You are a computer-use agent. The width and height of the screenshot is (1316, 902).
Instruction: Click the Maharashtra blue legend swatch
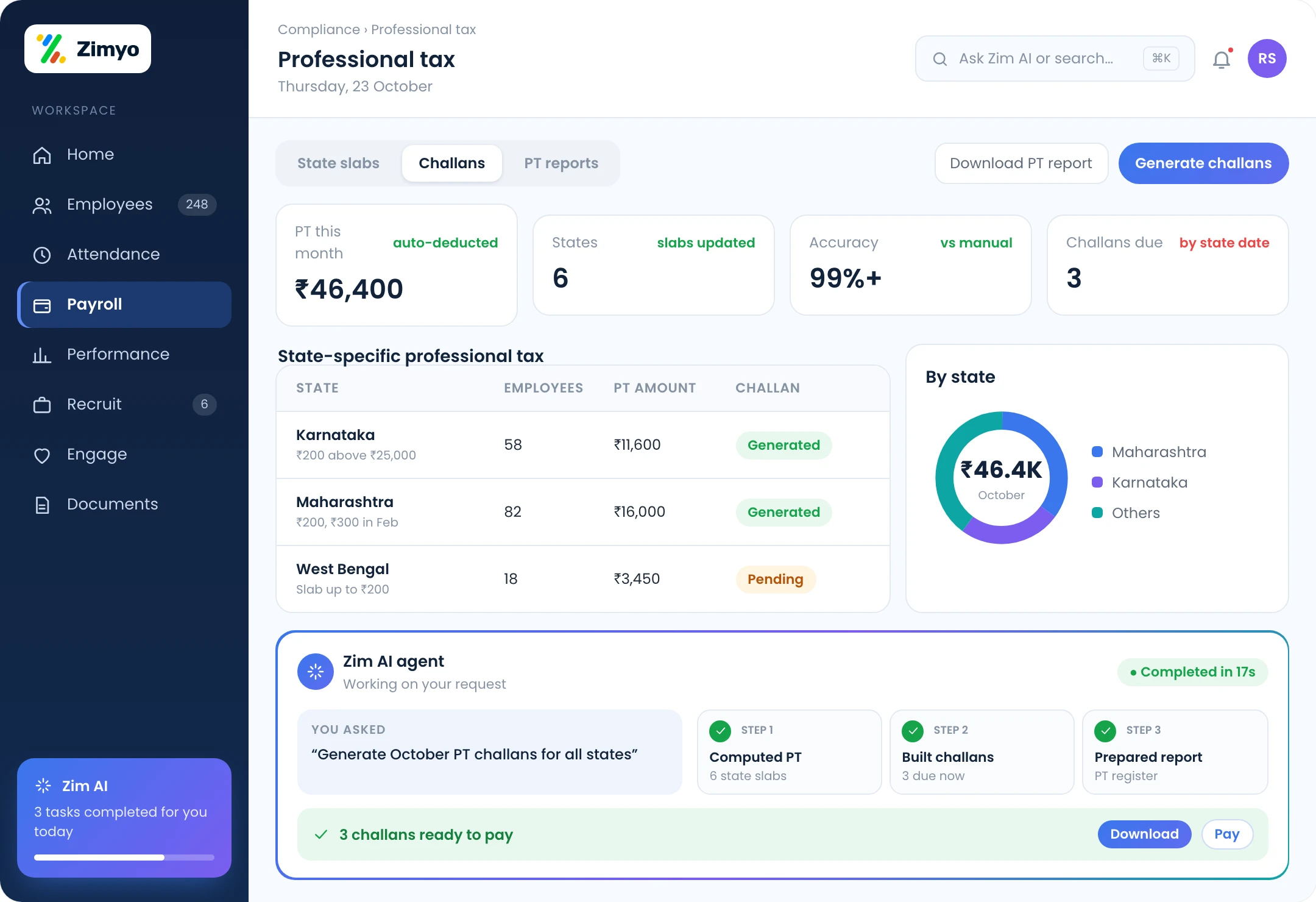pos(1097,452)
